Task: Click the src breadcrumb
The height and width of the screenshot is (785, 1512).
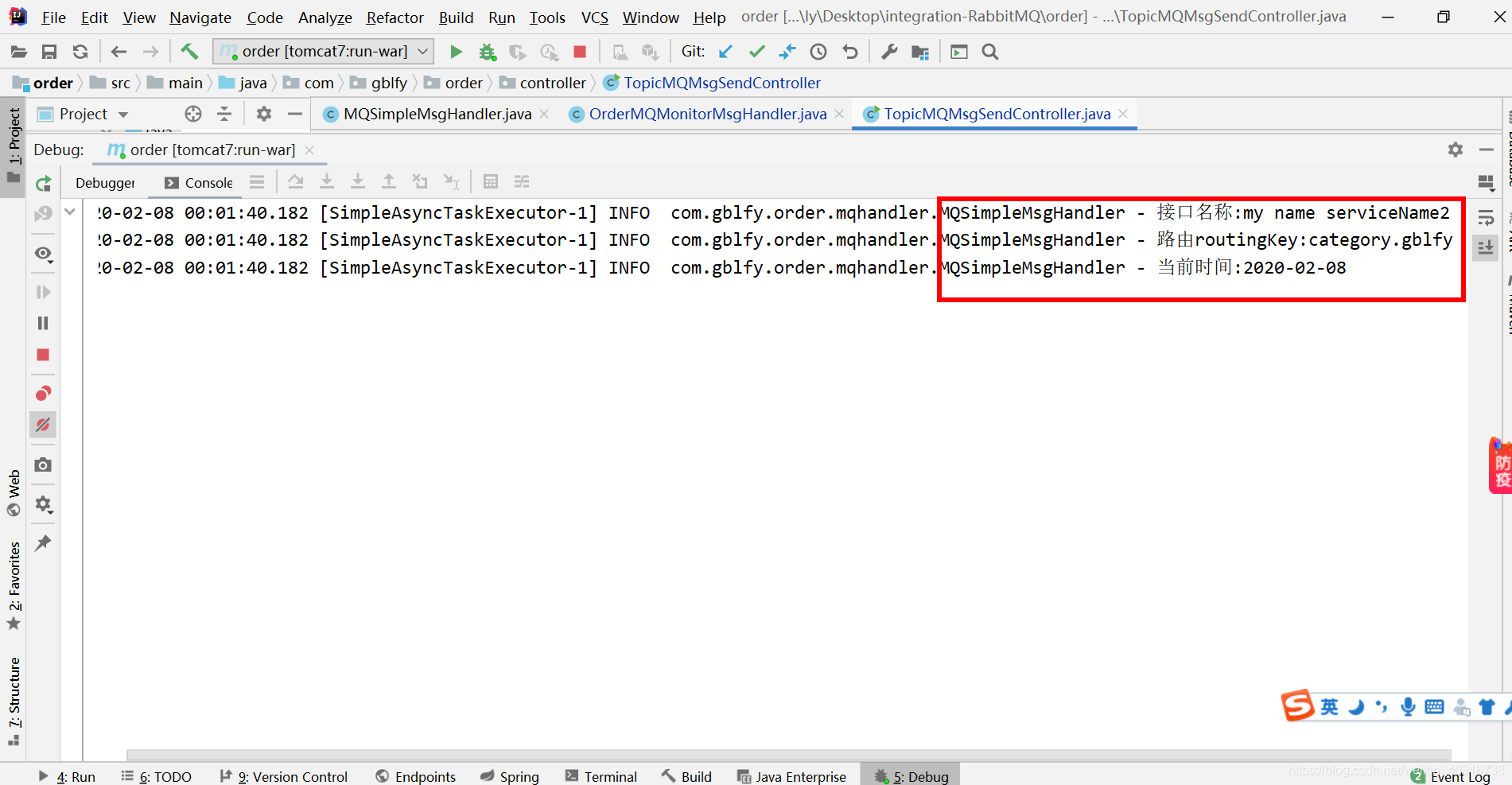Action: pos(111,83)
